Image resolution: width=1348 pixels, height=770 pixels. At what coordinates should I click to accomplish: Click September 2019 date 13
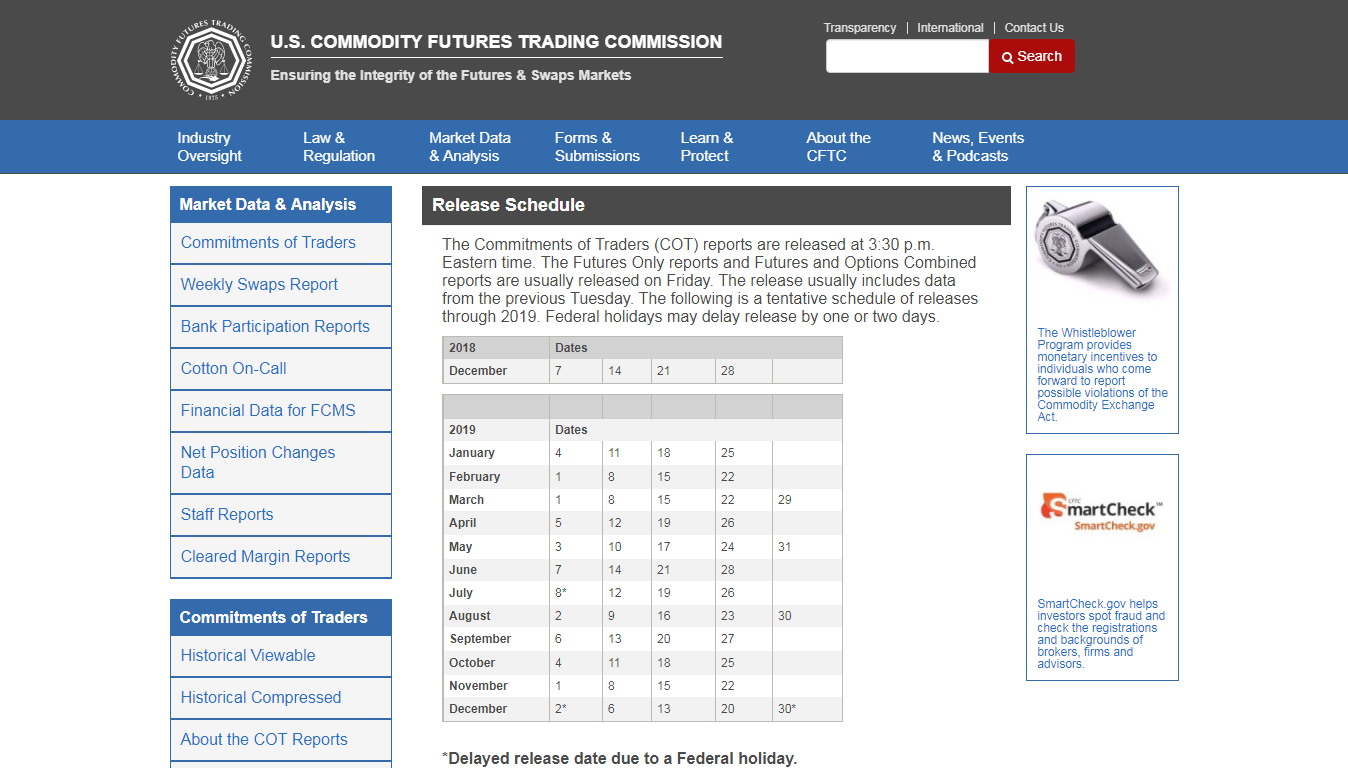[615, 639]
